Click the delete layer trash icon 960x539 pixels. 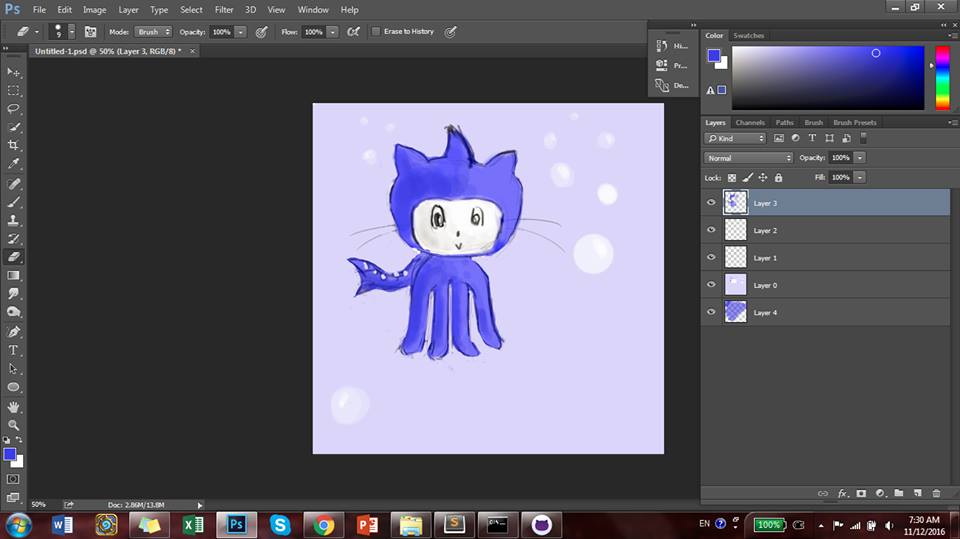[936, 493]
